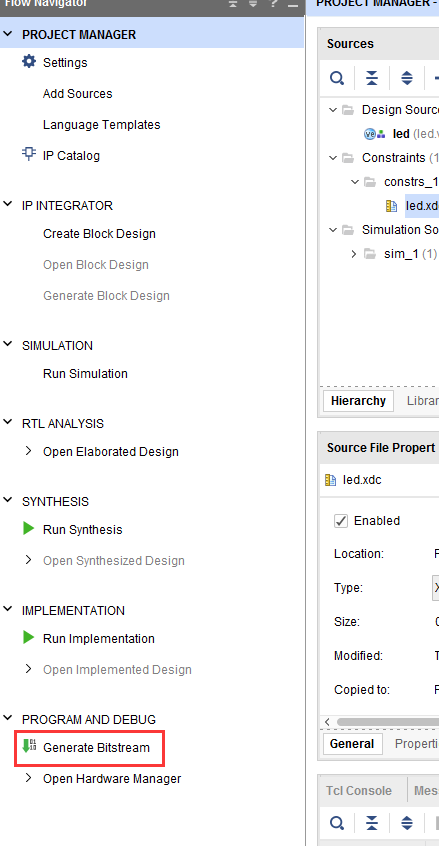The width and height of the screenshot is (439, 846).
Task: Open Language Templates
Action: (101, 125)
